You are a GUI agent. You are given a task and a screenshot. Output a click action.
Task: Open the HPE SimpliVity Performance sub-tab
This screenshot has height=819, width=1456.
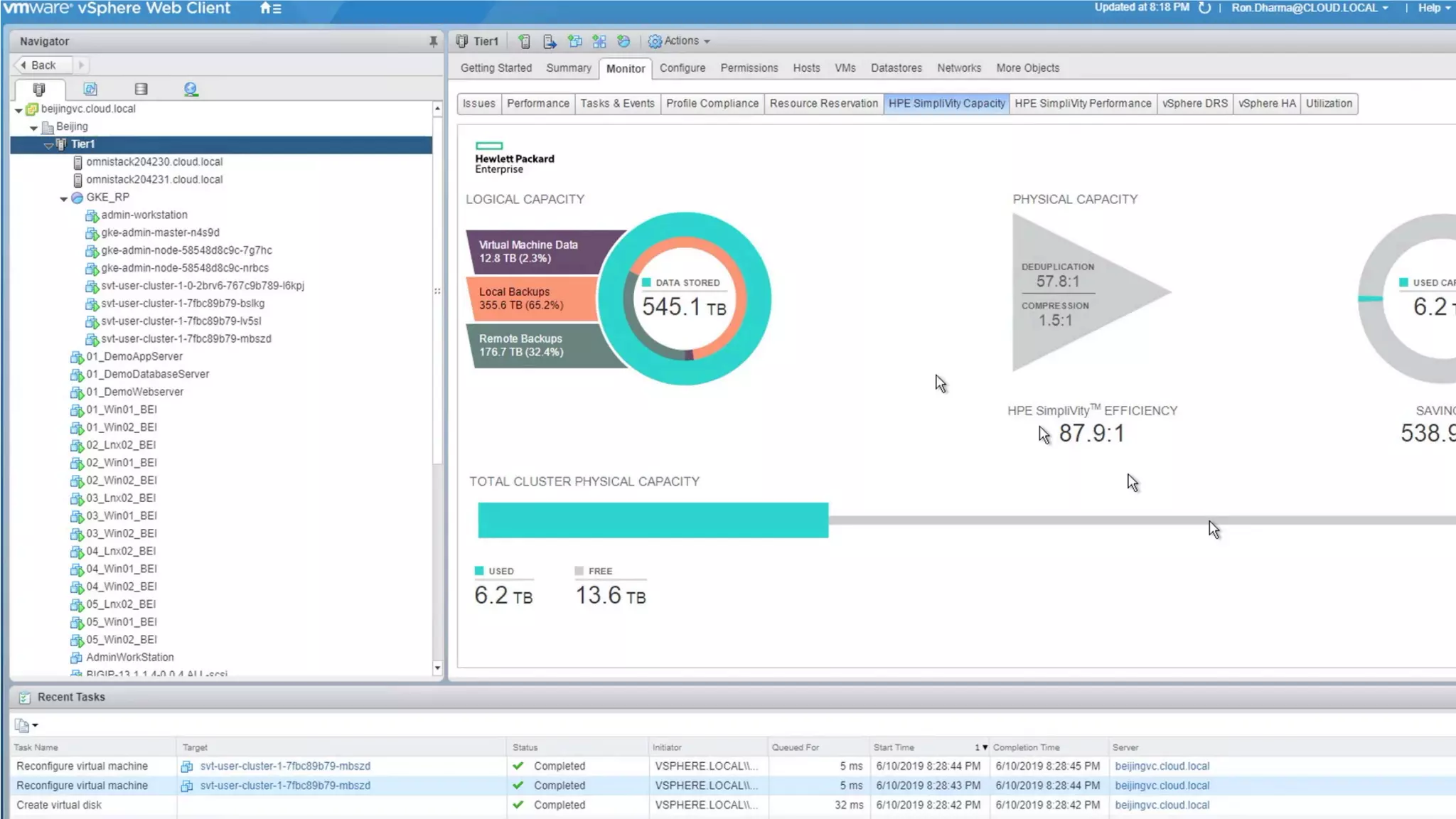click(x=1082, y=104)
